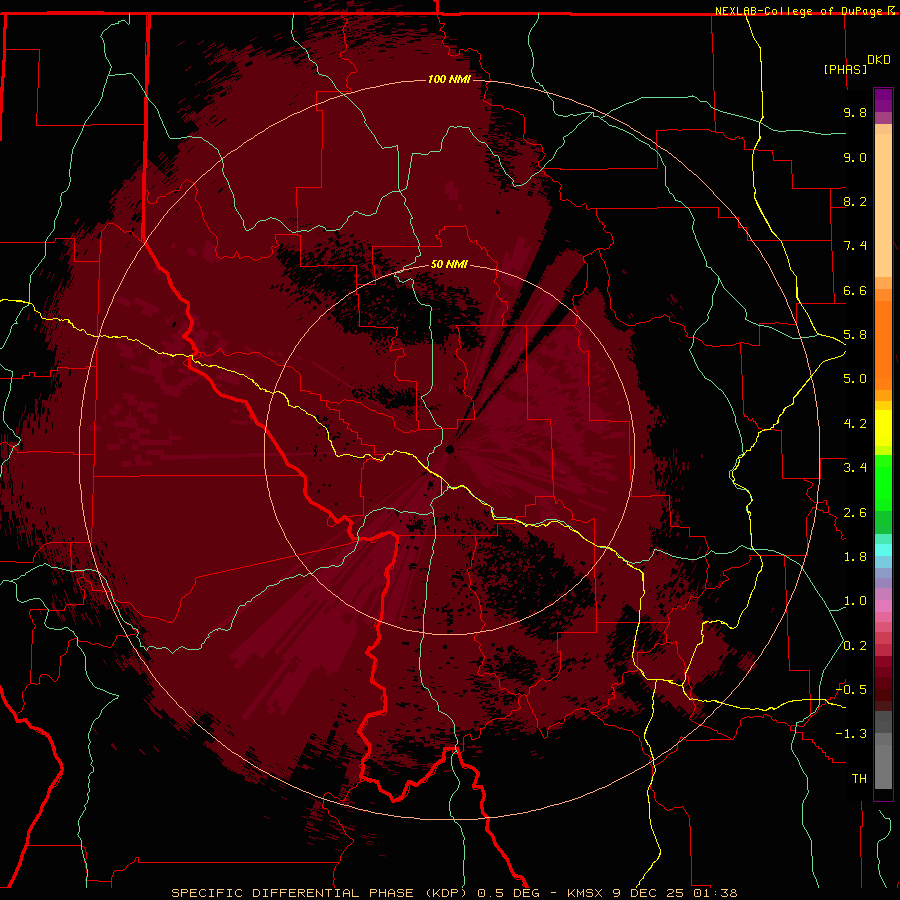The height and width of the screenshot is (900, 900).
Task: Click the 3.4 value on the color scale
Action: (855, 468)
